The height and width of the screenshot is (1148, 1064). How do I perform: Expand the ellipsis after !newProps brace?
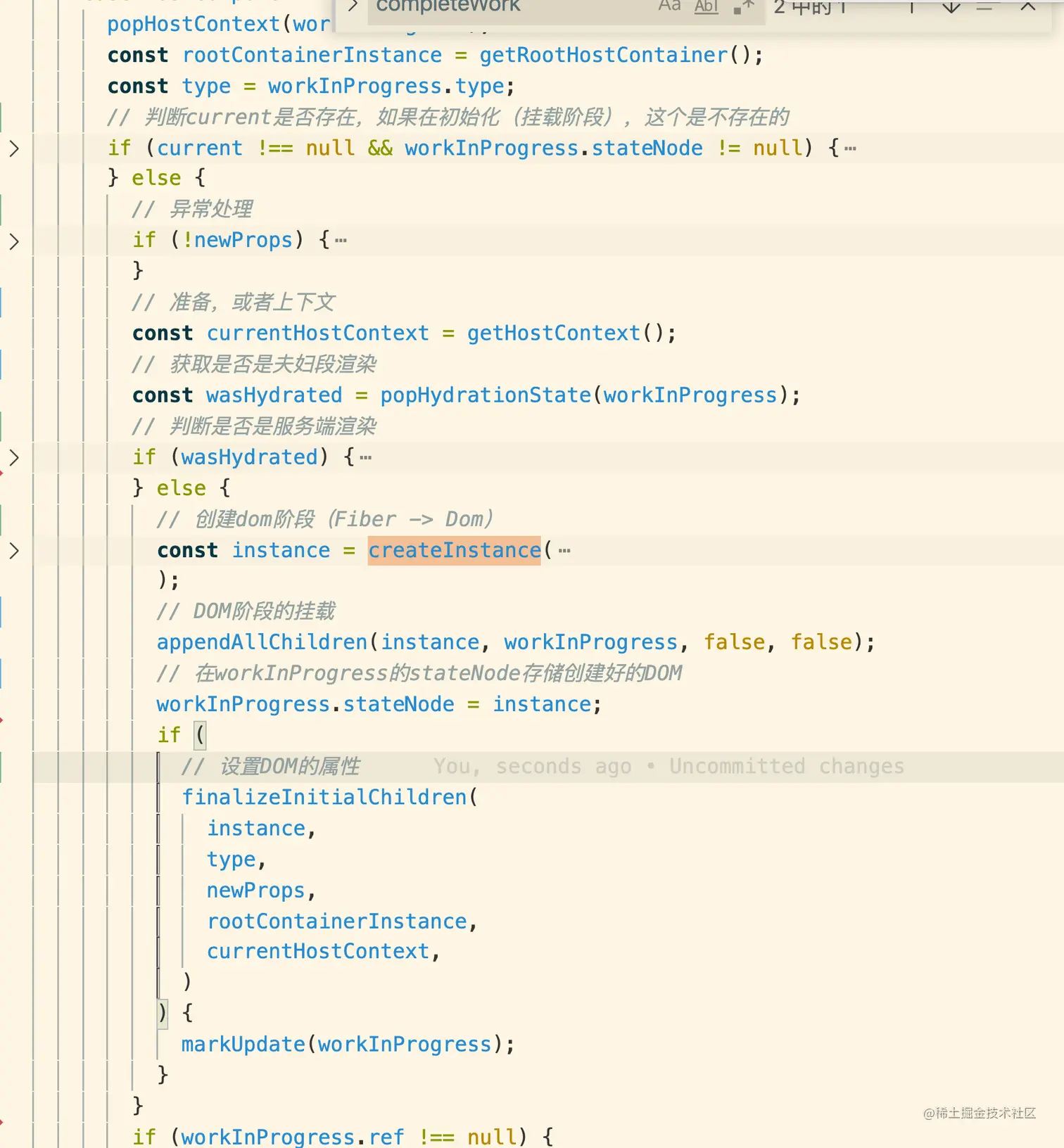[x=341, y=241]
